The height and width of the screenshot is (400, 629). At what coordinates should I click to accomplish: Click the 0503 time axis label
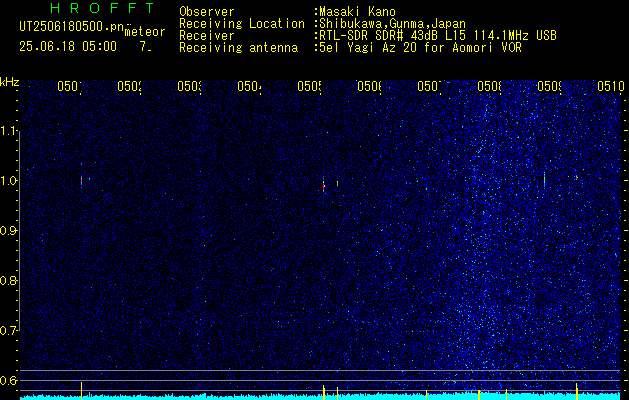point(189,86)
